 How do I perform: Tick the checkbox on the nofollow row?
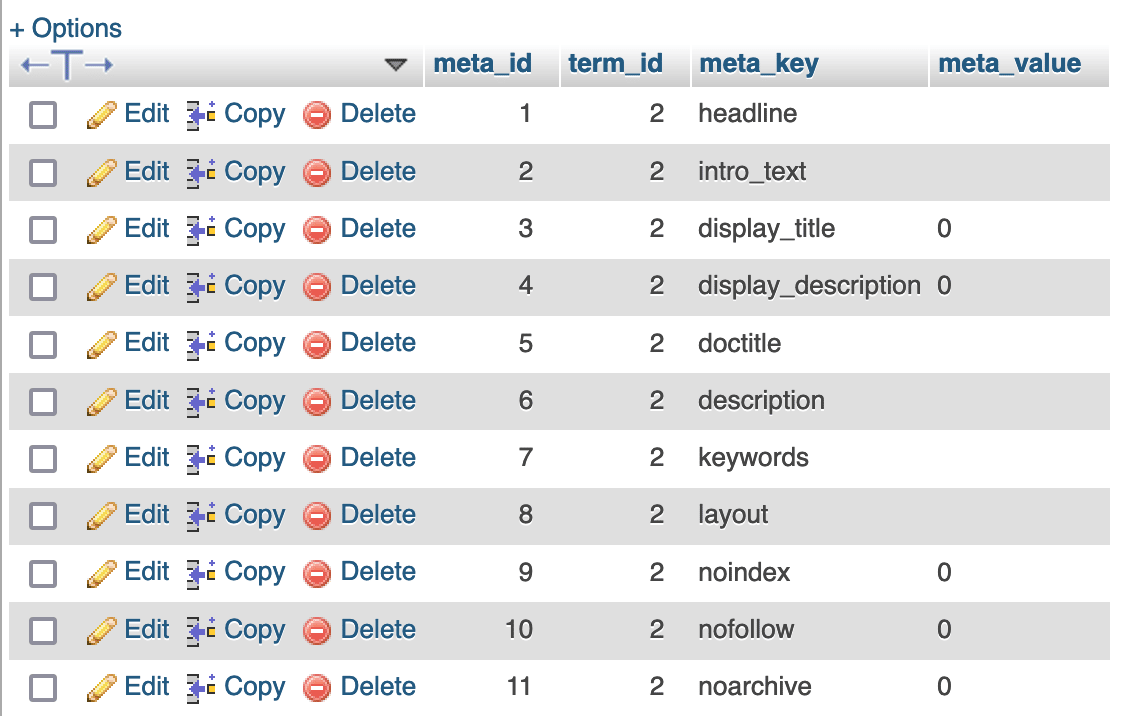click(42, 630)
